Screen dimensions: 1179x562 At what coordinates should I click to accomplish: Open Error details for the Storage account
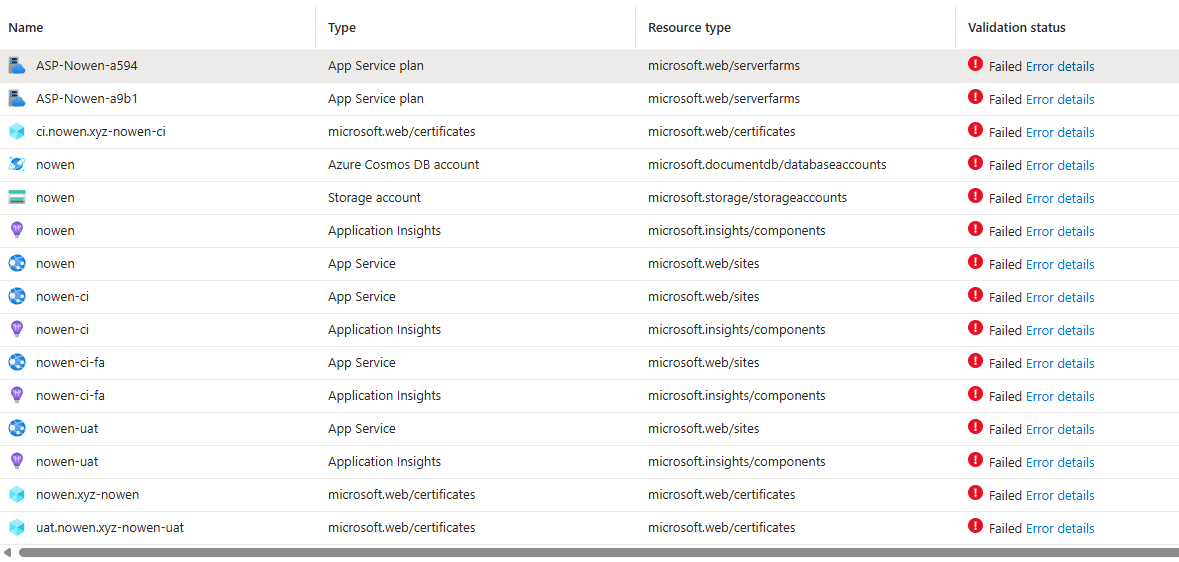(x=1060, y=198)
